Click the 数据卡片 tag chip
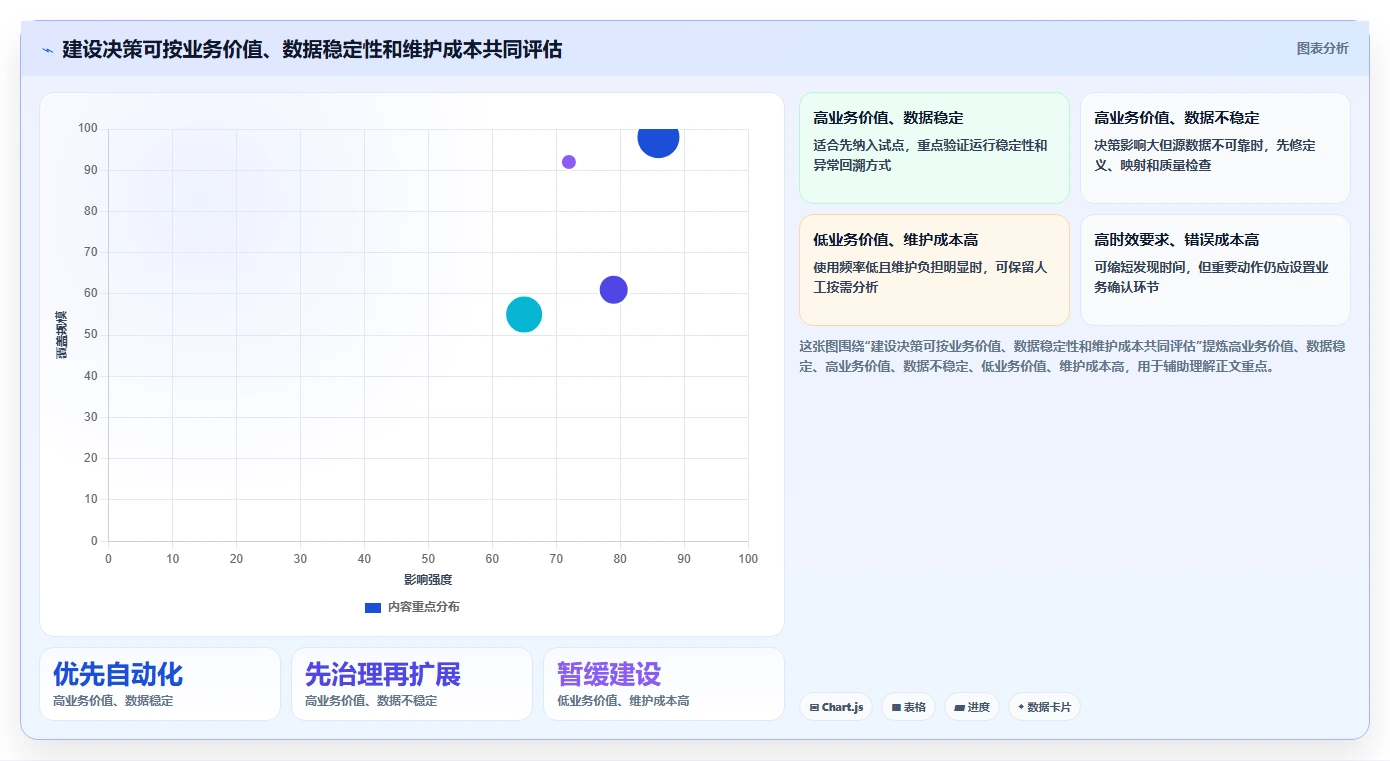 click(1044, 707)
